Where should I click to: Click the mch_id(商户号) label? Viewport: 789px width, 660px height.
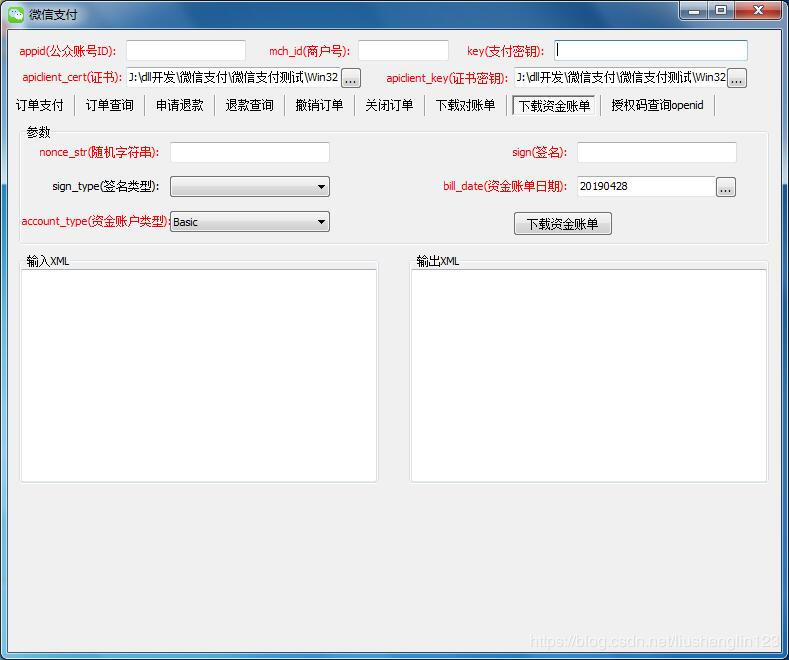309,51
